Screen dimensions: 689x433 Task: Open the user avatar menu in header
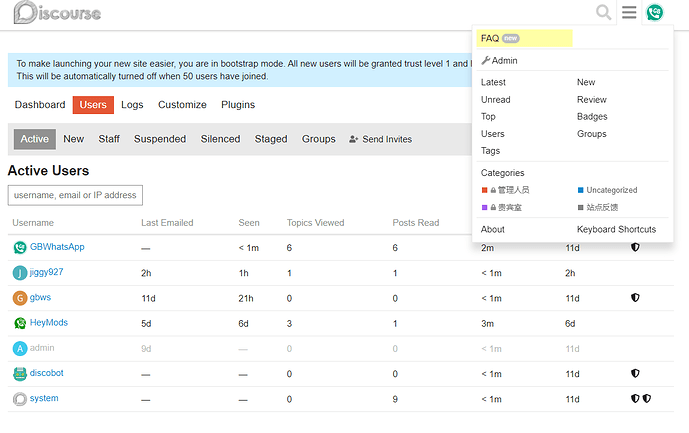(655, 12)
